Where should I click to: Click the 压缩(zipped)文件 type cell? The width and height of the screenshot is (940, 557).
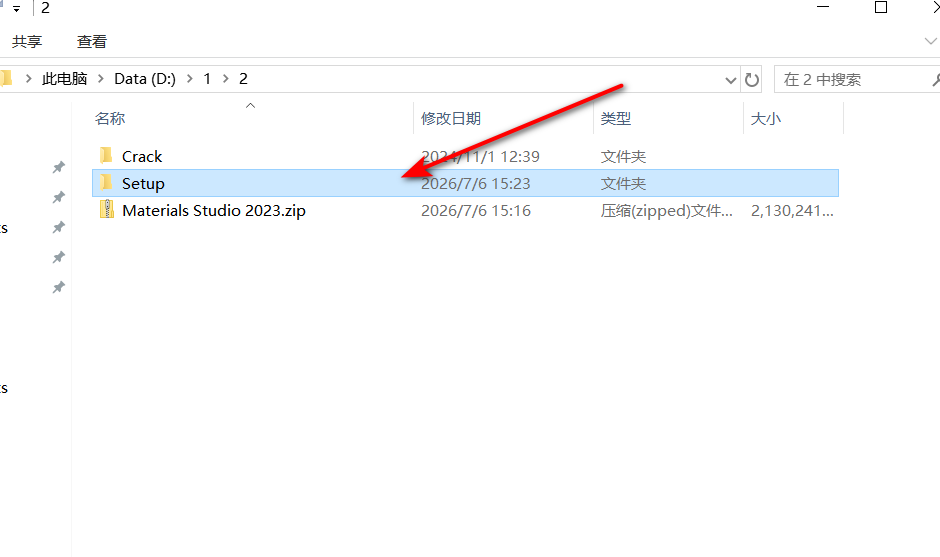coord(667,210)
